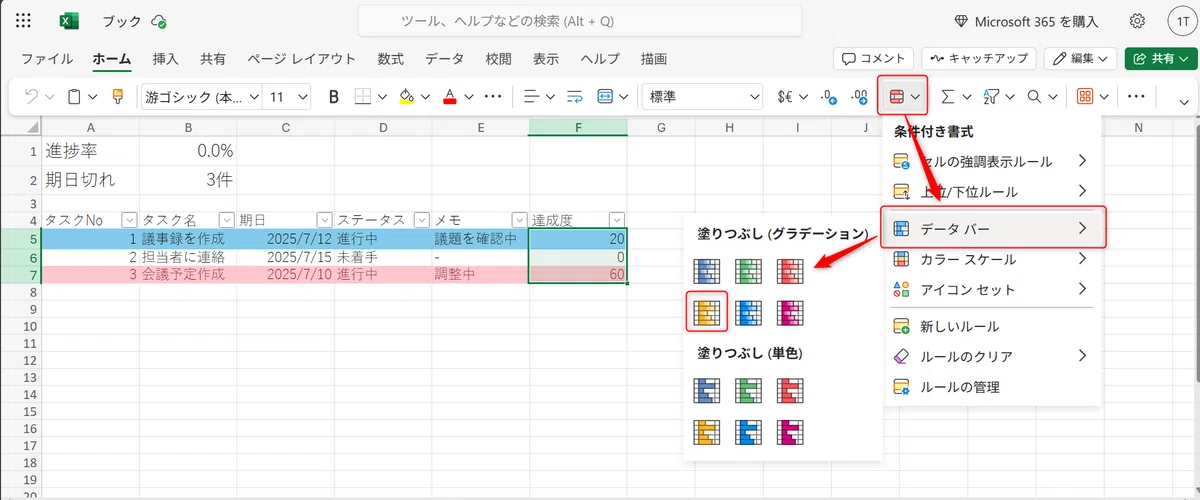Image resolution: width=1200 pixels, height=500 pixels.
Task: Choose green solid fill data bar
Action: click(x=749, y=389)
